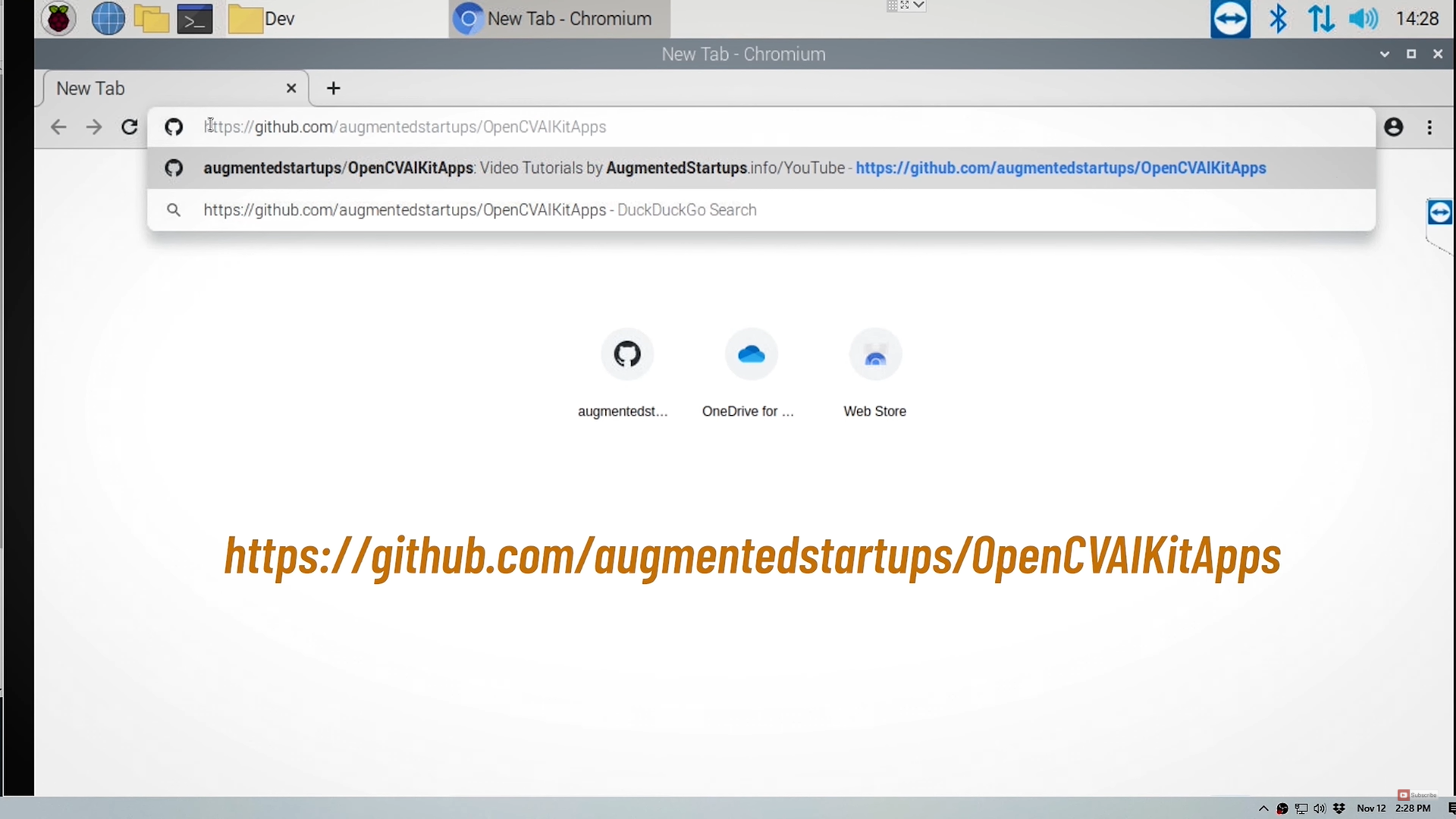Go back to the previous page
The image size is (1456, 819).
tap(58, 127)
